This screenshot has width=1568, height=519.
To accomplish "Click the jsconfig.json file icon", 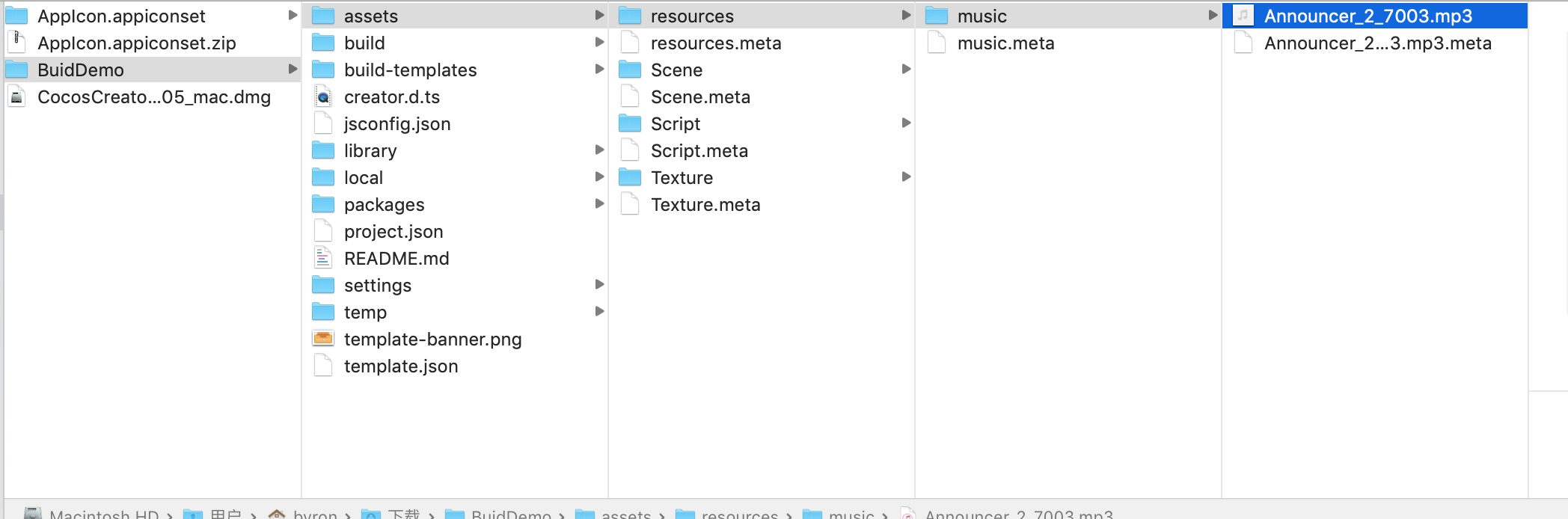I will 323,124.
